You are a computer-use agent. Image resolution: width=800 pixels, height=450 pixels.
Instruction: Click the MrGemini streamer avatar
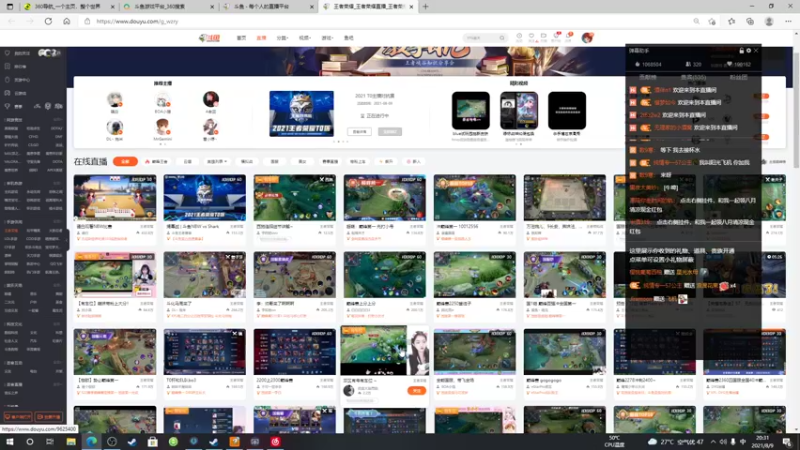(162, 126)
